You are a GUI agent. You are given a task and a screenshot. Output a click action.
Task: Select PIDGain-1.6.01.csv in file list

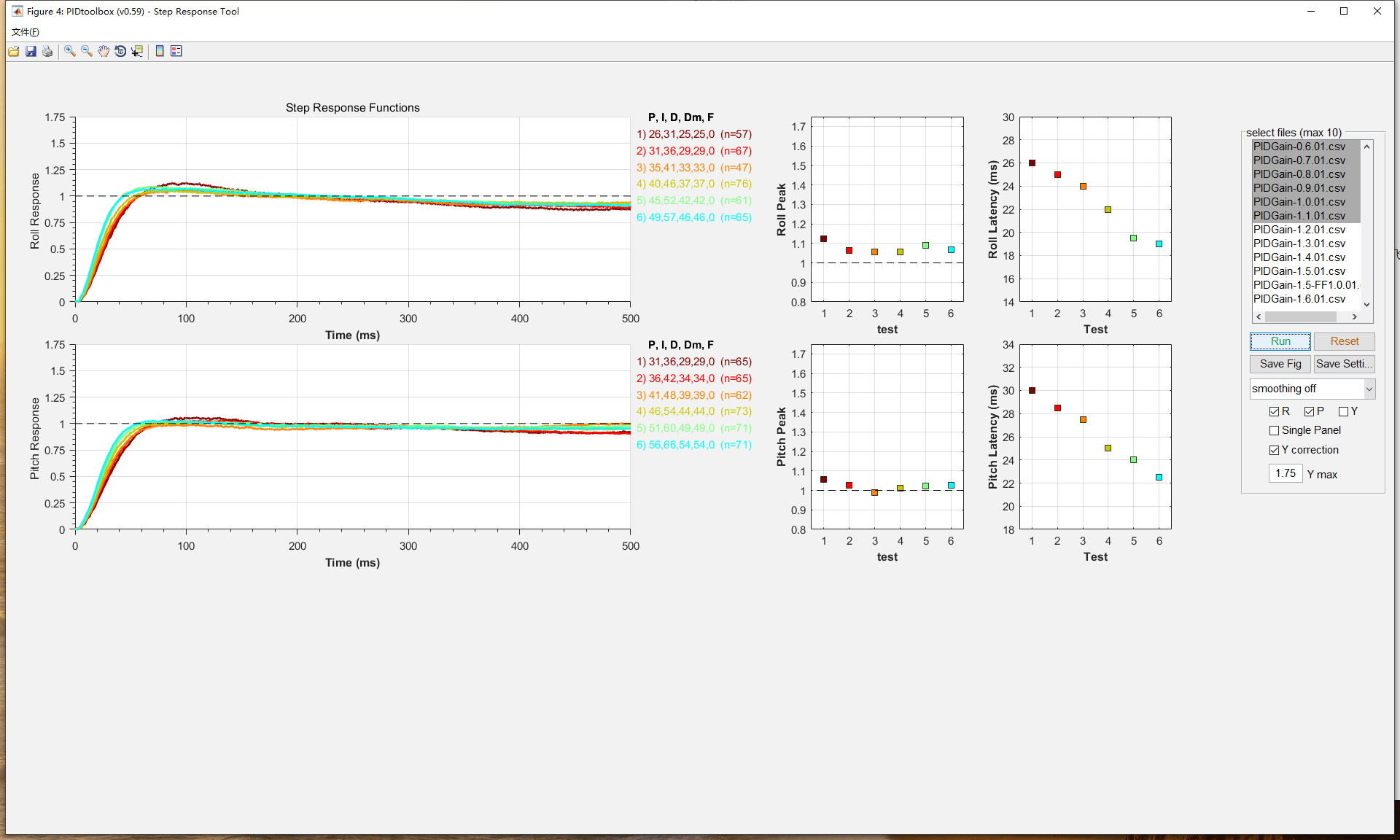1306,299
